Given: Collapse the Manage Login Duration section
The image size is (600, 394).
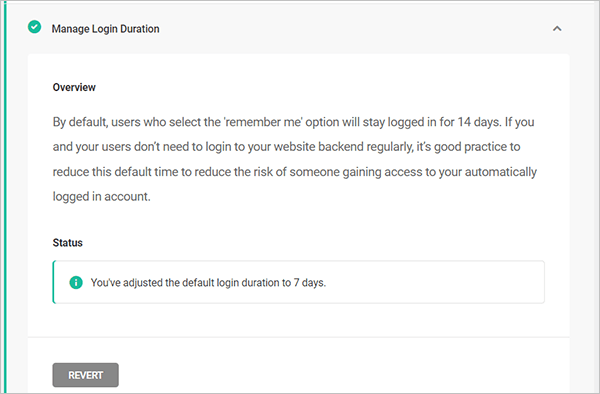Looking at the screenshot, I should coord(557,29).
